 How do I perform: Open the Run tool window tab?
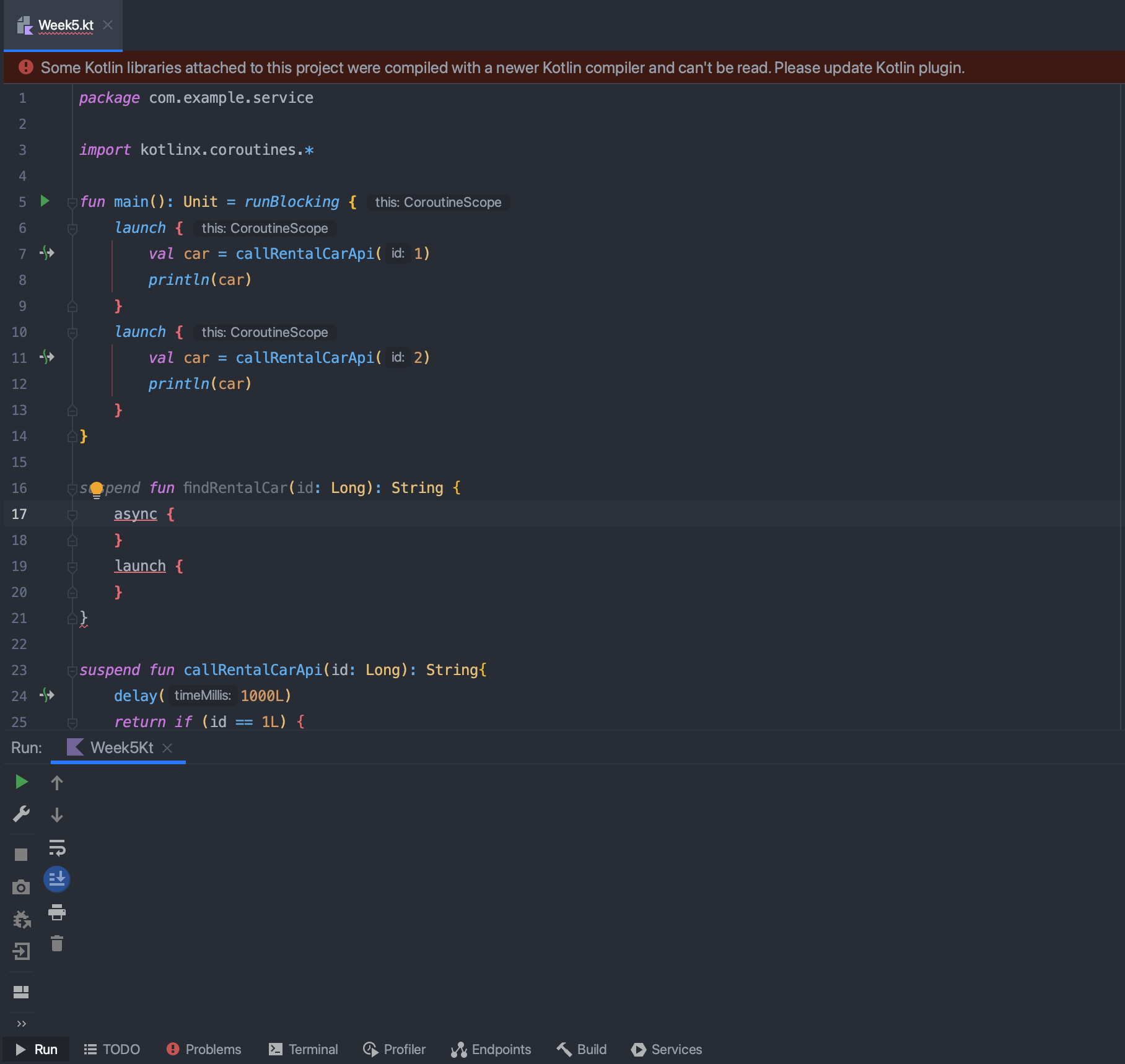tap(37, 1049)
